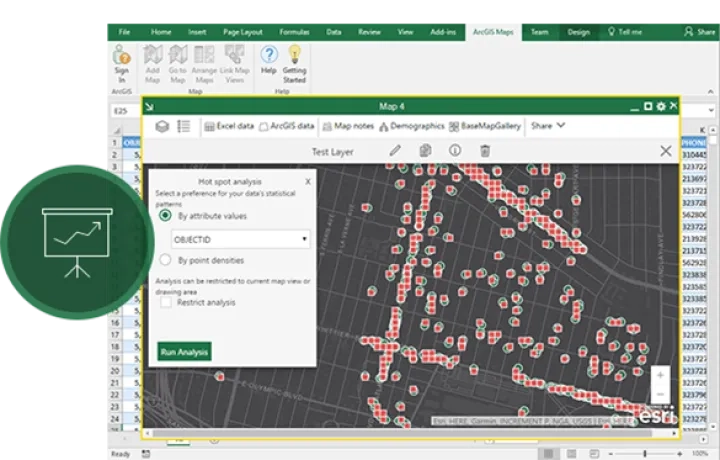Click the Name Box showing E25
The width and height of the screenshot is (720, 460).
point(125,111)
